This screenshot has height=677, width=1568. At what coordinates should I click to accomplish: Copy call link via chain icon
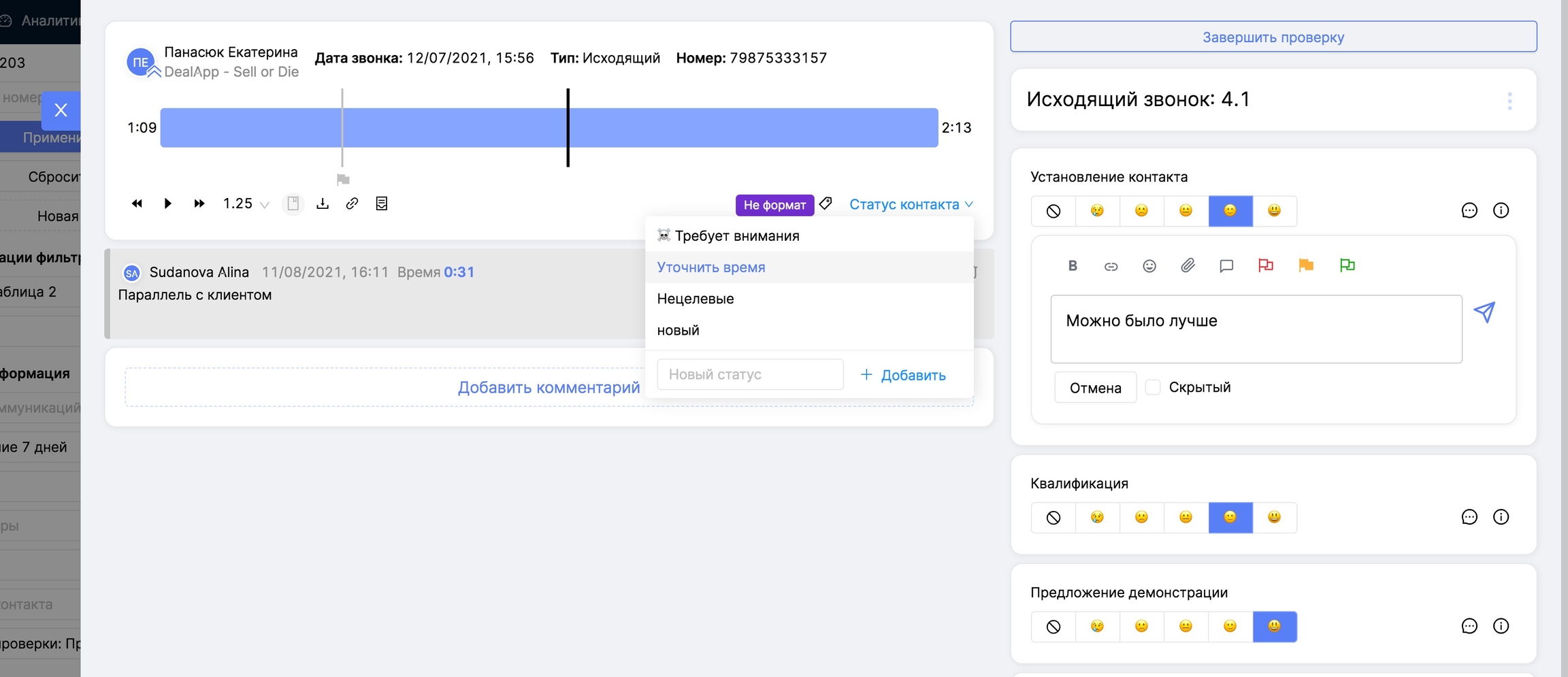pyautogui.click(x=352, y=203)
